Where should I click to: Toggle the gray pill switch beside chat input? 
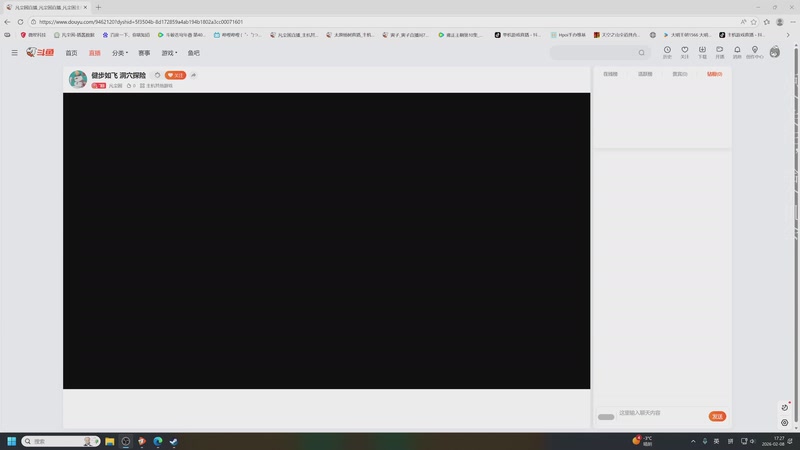tap(606, 417)
